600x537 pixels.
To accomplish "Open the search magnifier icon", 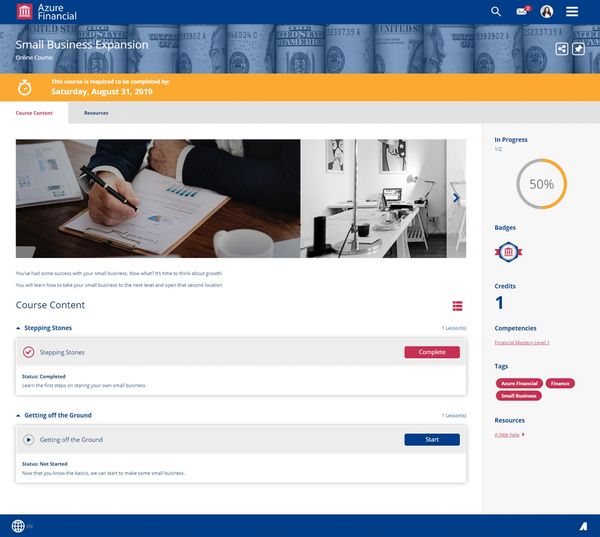I will point(496,11).
